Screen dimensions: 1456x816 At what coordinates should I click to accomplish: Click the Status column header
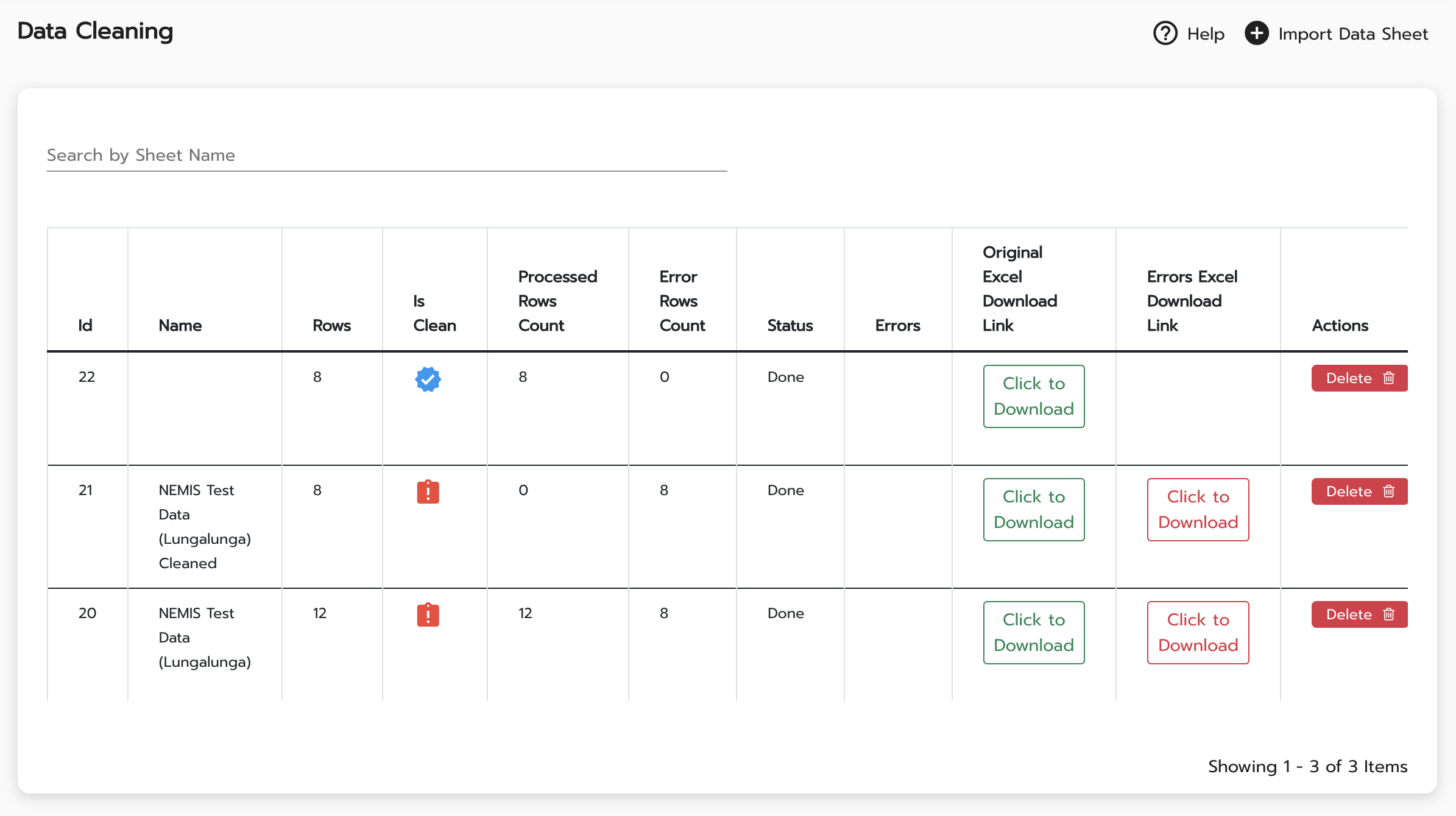click(x=790, y=325)
